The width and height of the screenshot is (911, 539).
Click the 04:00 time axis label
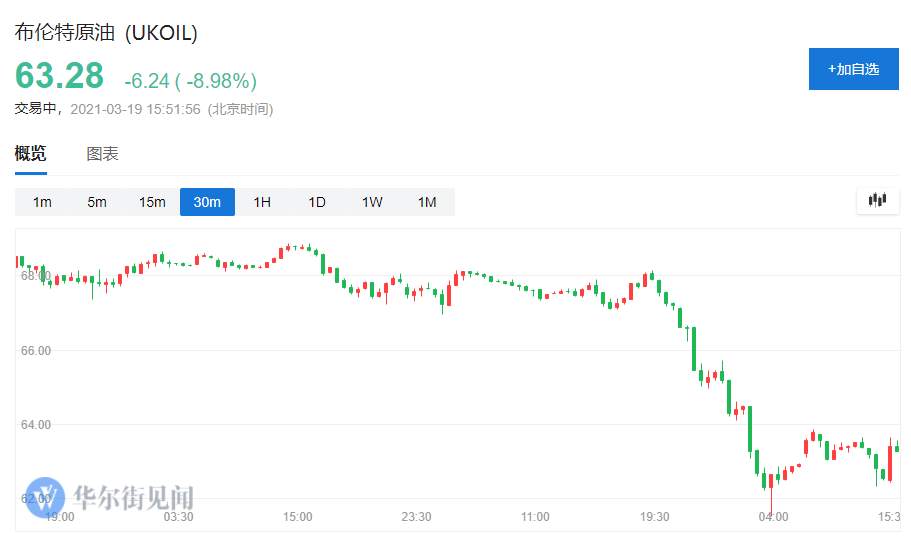tap(773, 516)
